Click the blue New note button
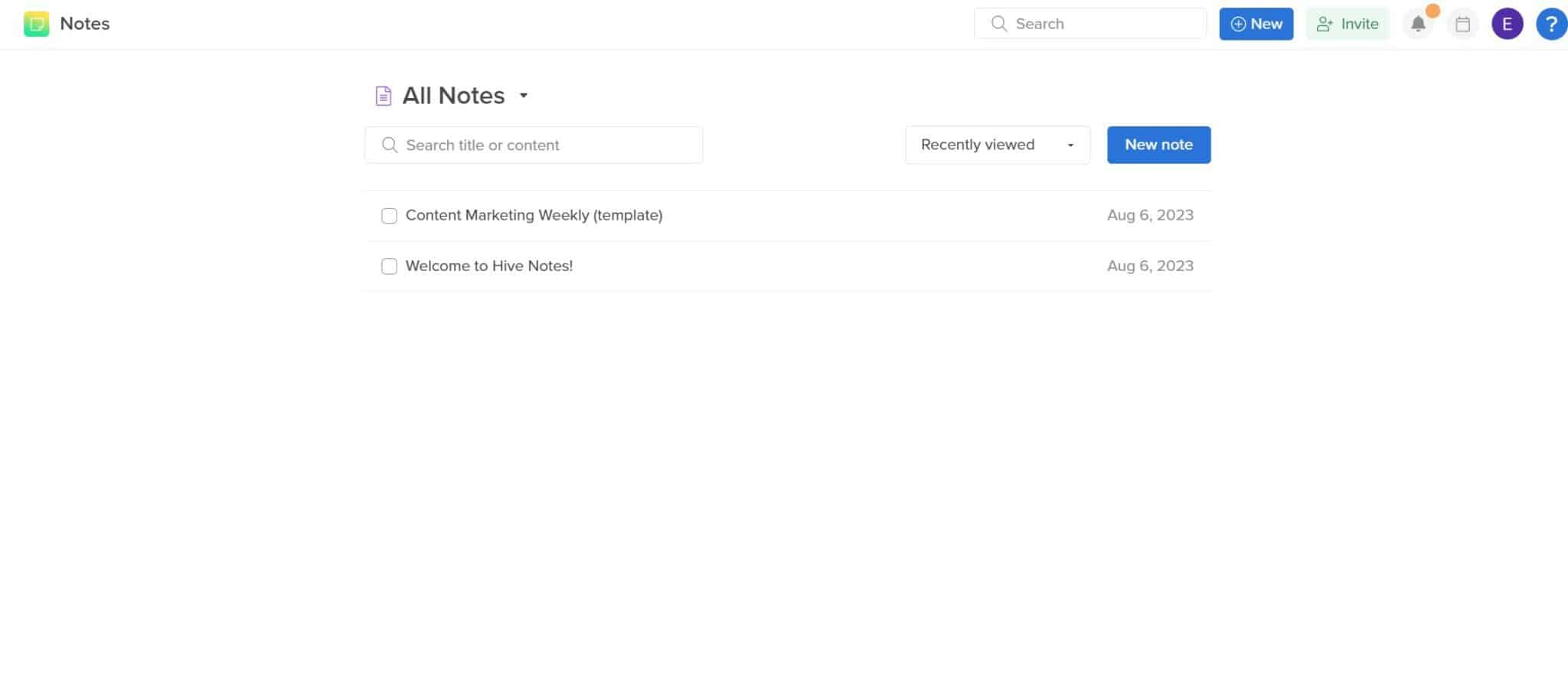Image resolution: width=1568 pixels, height=676 pixels. (x=1158, y=145)
